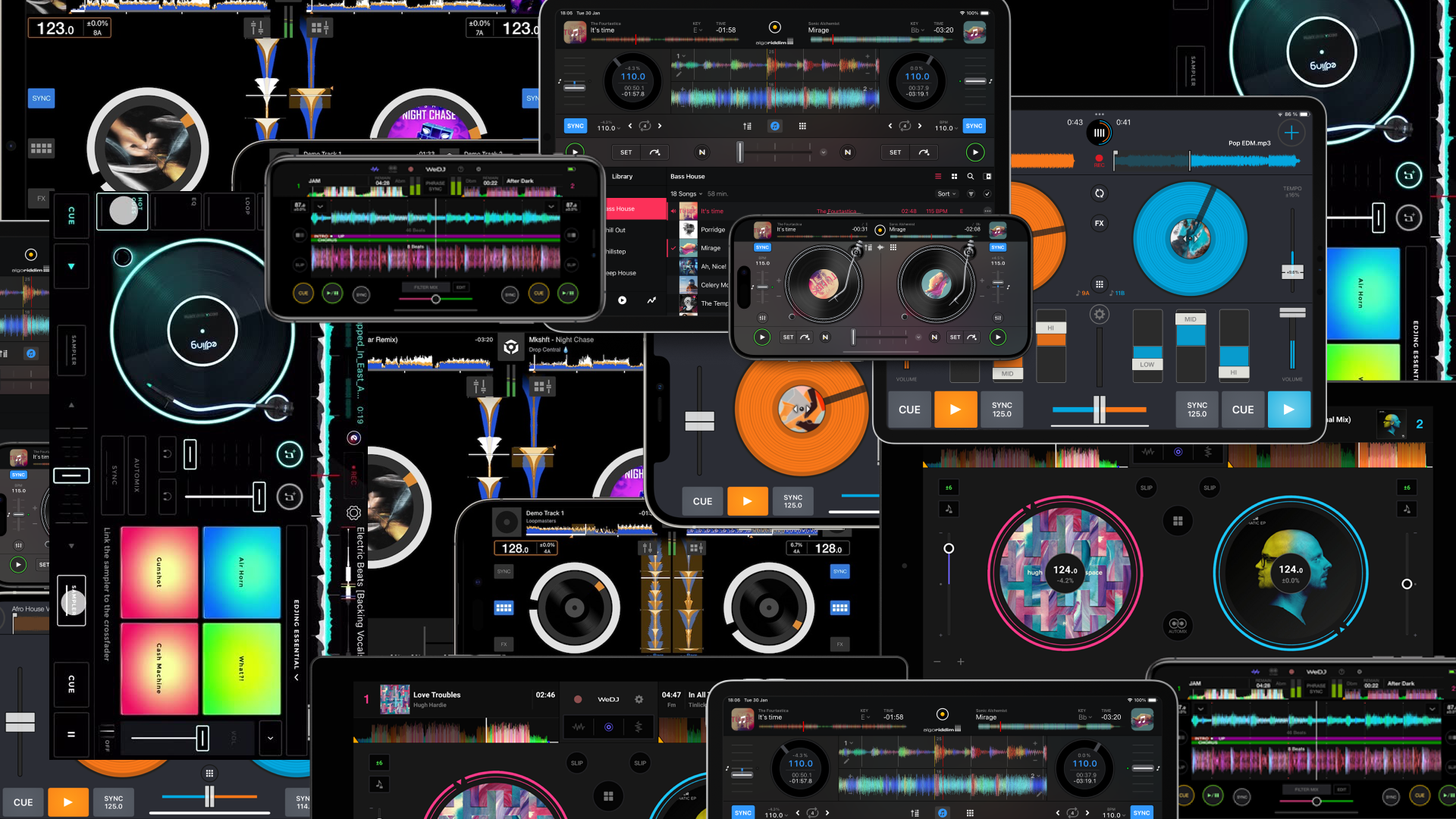Toggle the checkmark circle beside the filter icon
The image size is (1456, 819).
pyautogui.click(x=987, y=195)
